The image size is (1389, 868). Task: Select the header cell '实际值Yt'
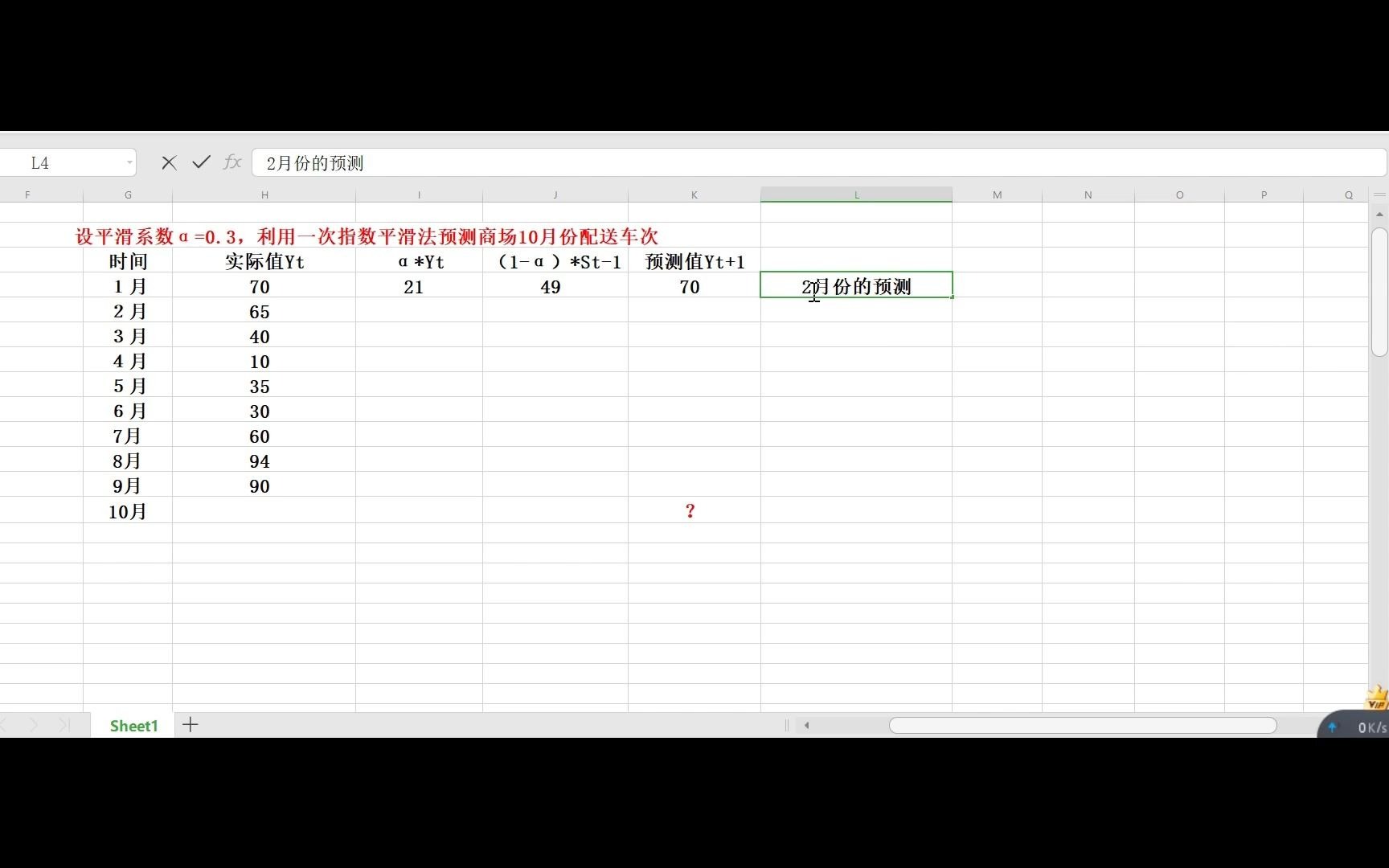(264, 261)
